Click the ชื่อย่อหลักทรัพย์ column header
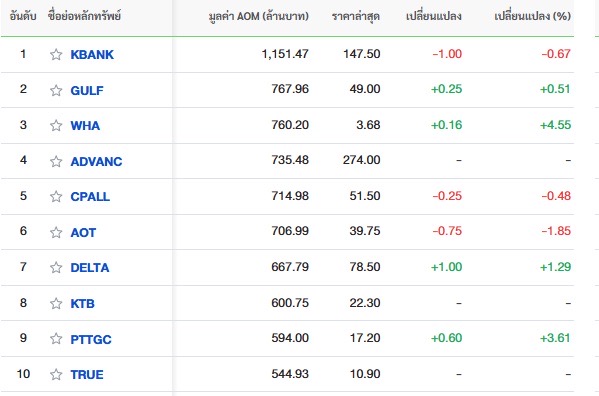Image resolution: width=599 pixels, height=396 pixels. 84,16
